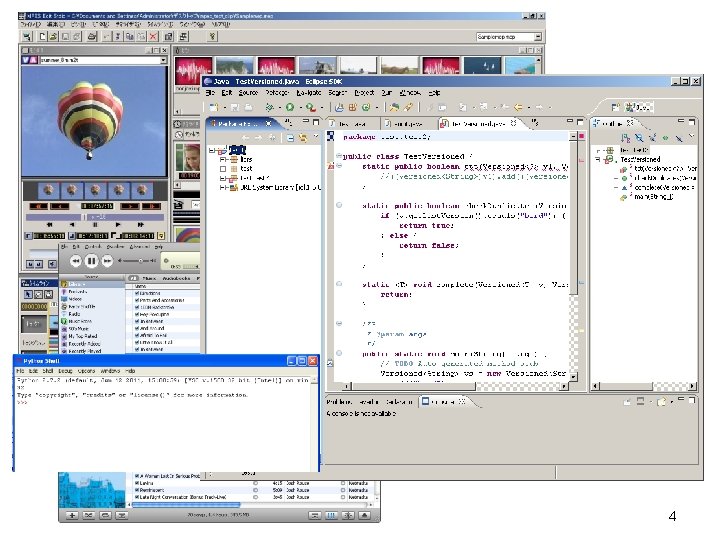This screenshot has width=720, height=540.
Task: Toggle checkbox for Pentimento track in iTunes
Action: tap(136, 490)
